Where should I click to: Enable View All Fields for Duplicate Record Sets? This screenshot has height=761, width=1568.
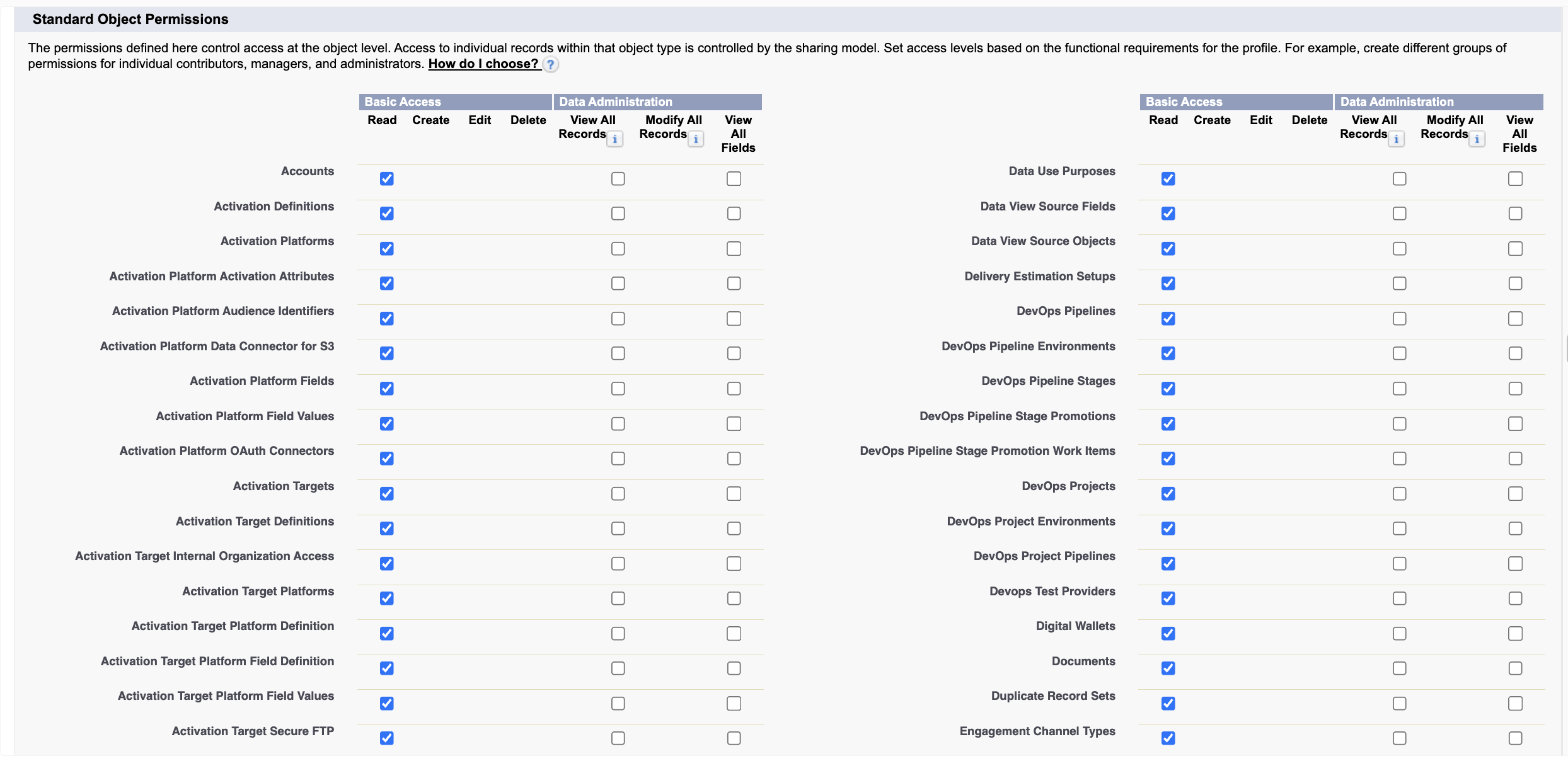click(x=1516, y=704)
